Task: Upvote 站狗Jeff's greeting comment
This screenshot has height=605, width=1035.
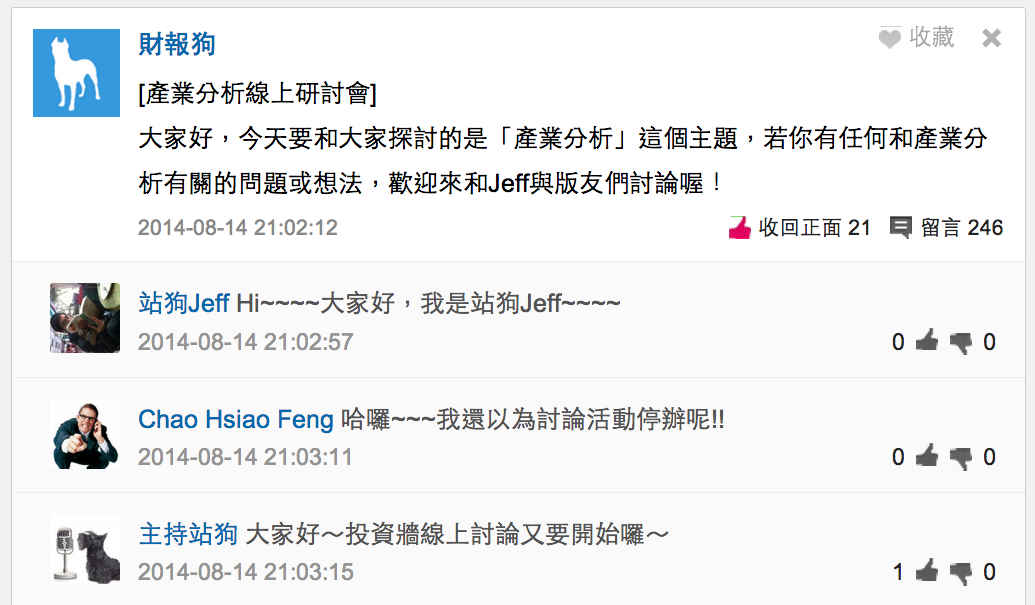Action: click(926, 342)
